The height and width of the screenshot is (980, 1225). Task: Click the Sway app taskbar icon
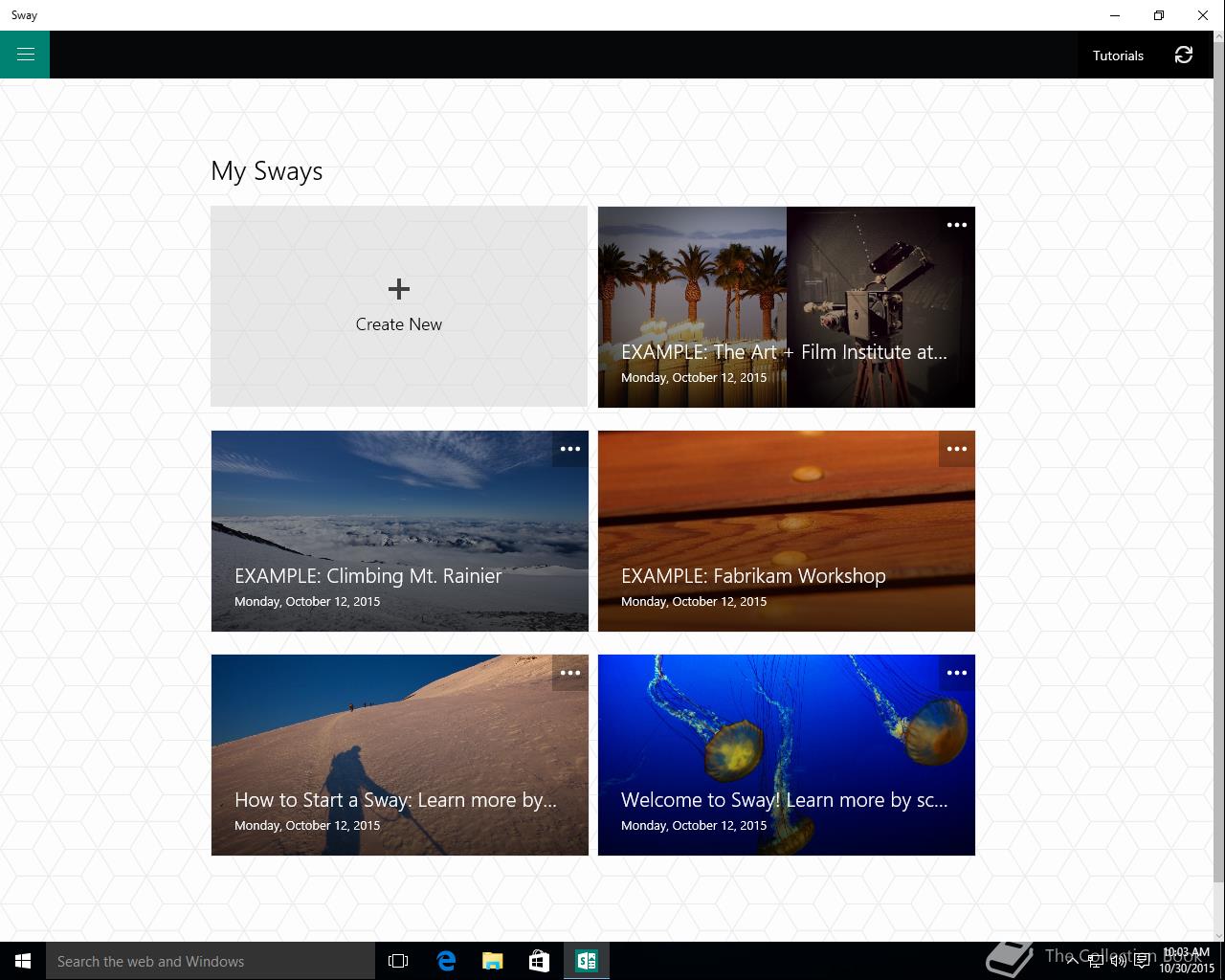click(587, 961)
